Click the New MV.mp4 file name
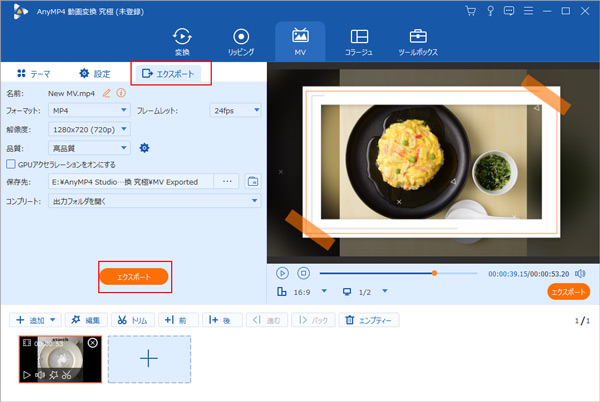This screenshot has width=600, height=402. click(71, 93)
